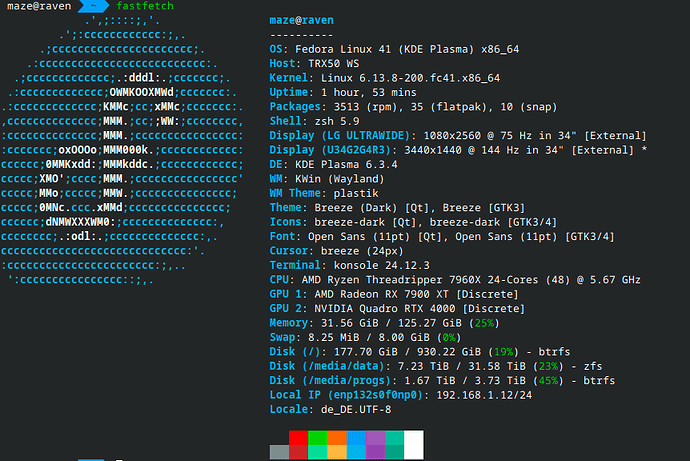The width and height of the screenshot is (690, 461).
Task: Select the Display (U34G2G4R3) label
Action: coord(330,150)
